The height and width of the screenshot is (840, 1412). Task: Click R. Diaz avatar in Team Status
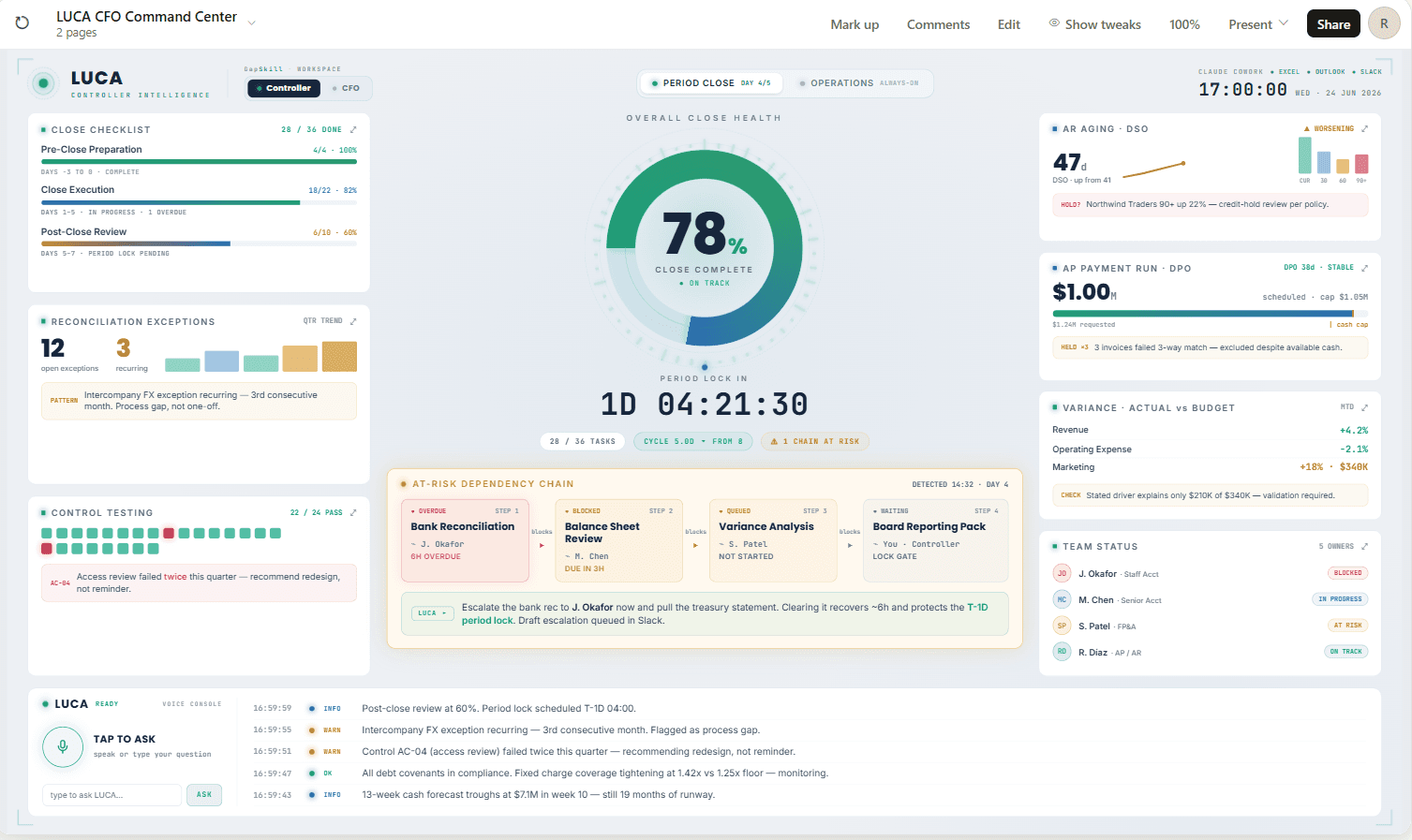click(x=1062, y=652)
